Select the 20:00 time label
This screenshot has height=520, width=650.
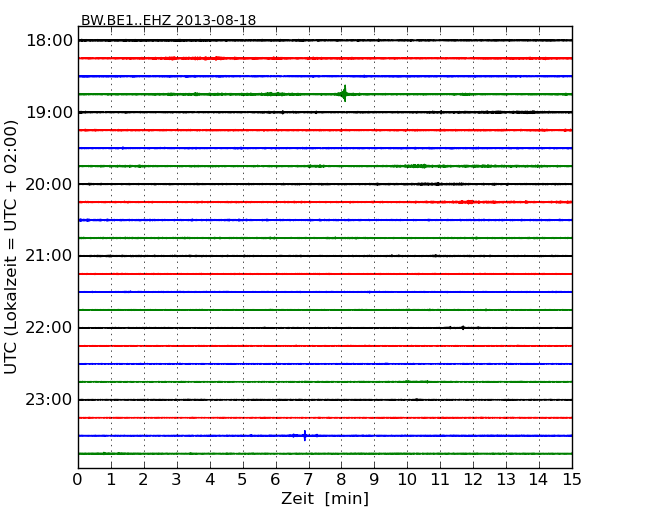pos(49,184)
